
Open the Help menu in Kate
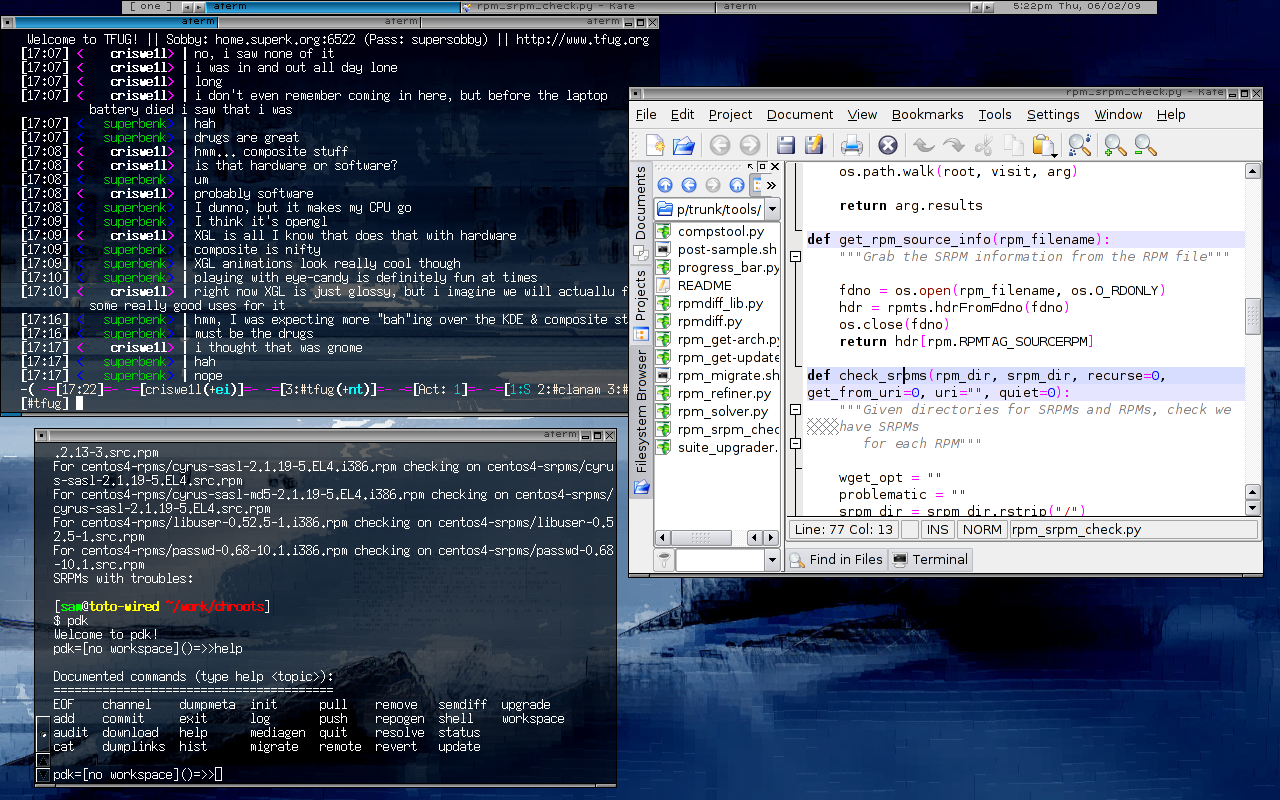(1171, 114)
